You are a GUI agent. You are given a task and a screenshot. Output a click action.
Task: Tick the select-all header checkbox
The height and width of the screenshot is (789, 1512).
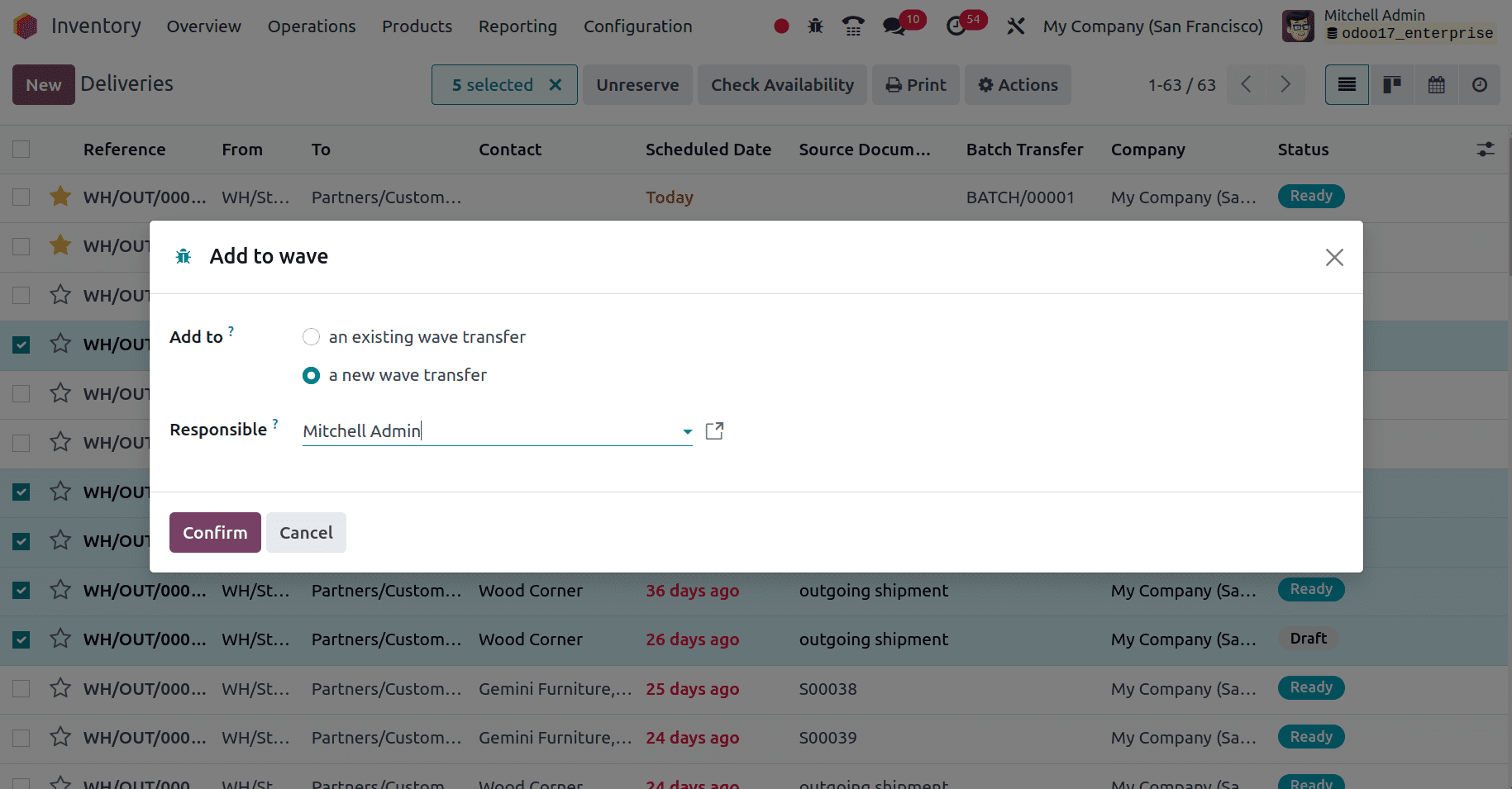pyautogui.click(x=21, y=150)
